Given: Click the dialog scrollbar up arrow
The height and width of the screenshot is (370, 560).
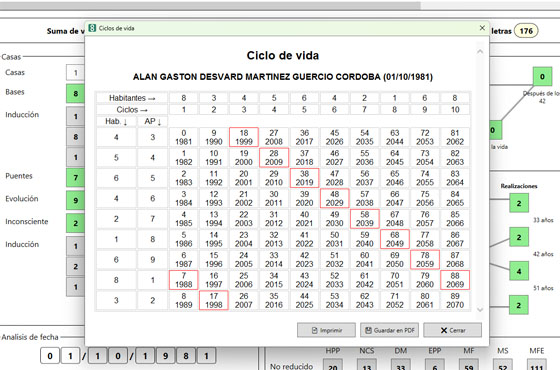Looking at the screenshot, I should [480, 51].
